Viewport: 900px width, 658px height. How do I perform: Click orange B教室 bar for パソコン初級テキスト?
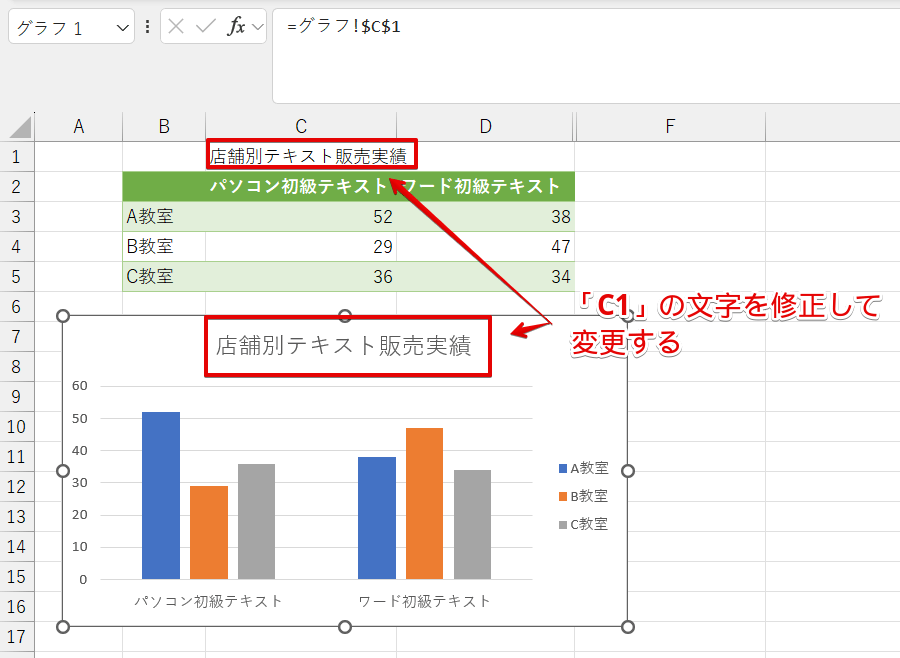click(209, 532)
